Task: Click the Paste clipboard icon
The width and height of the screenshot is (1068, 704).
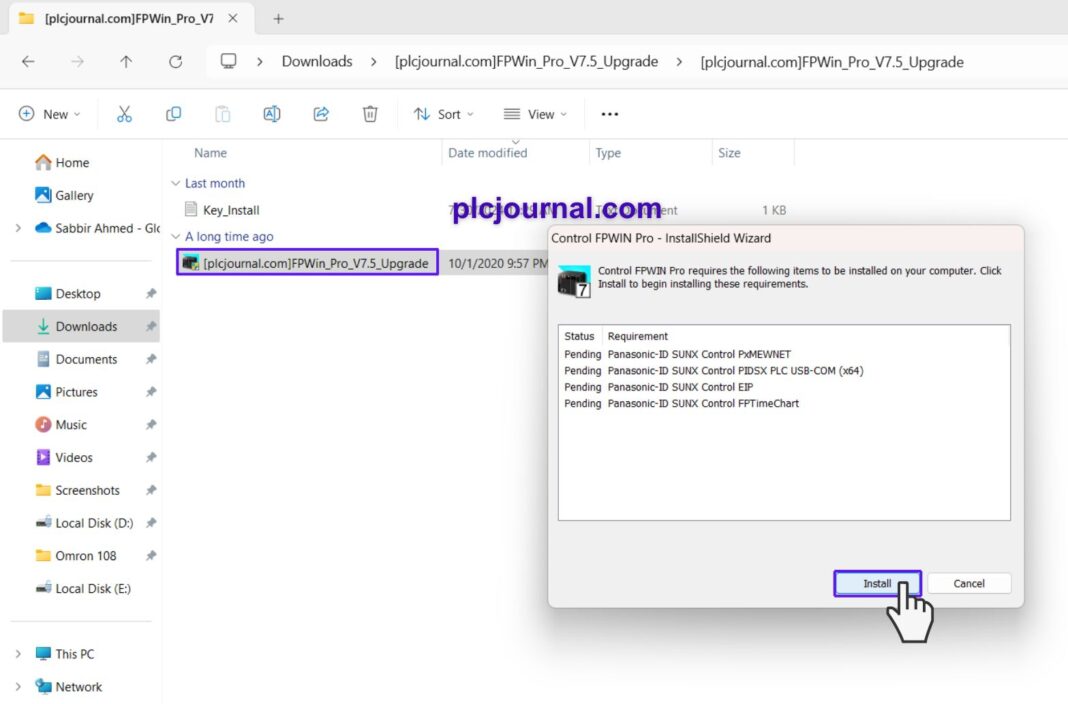Action: pos(223,114)
